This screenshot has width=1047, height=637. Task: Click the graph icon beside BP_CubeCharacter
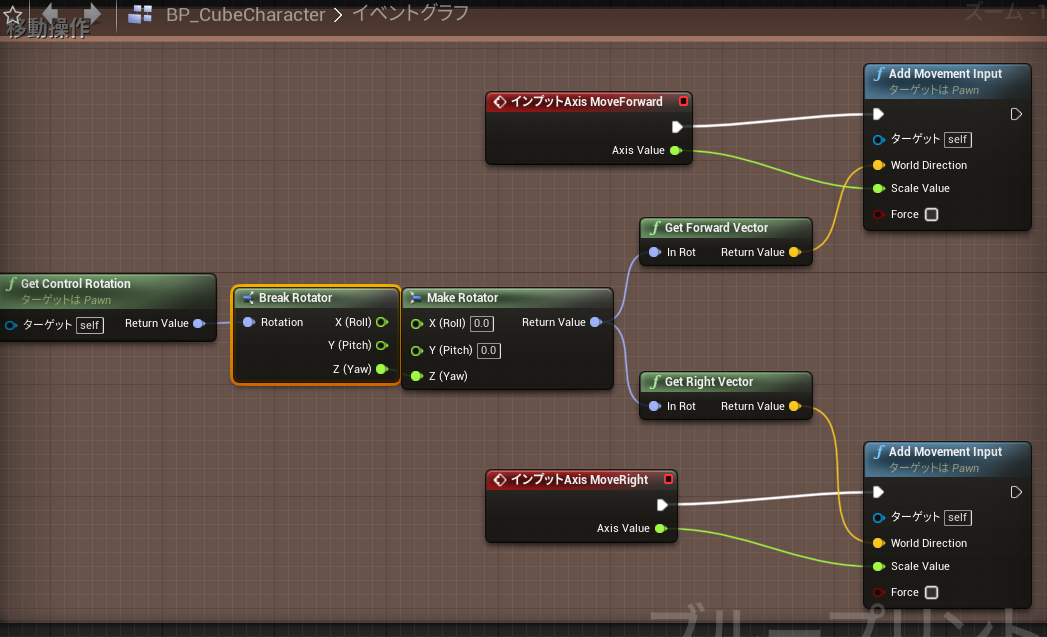point(140,13)
